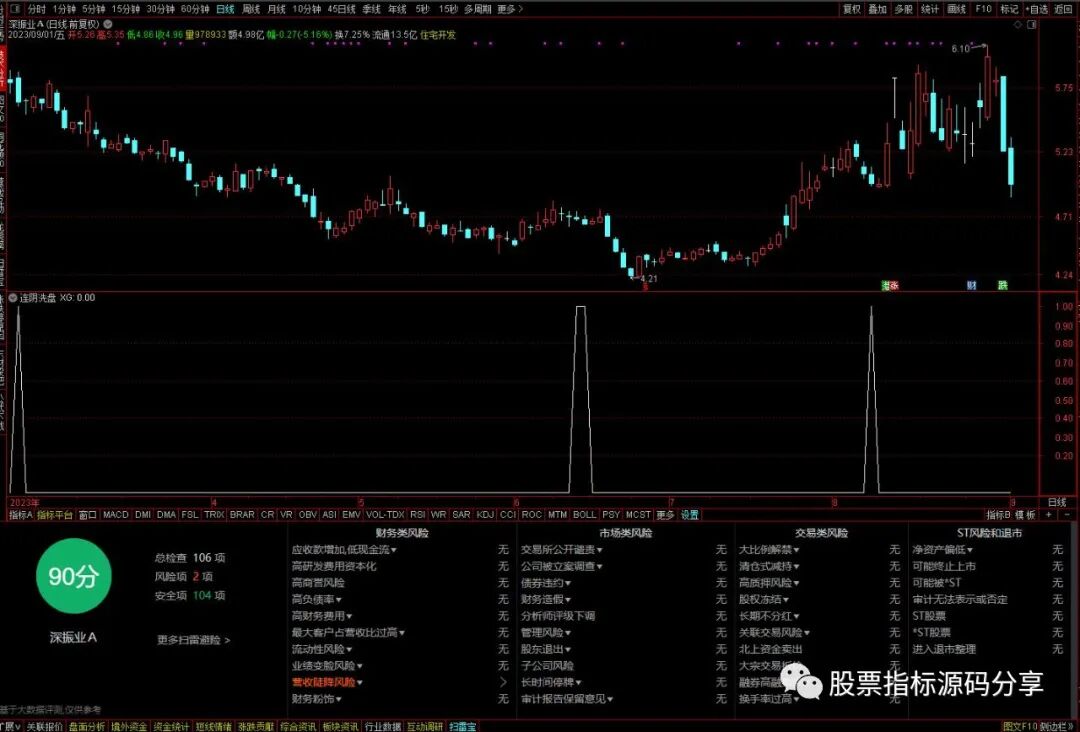Click the plus button in indicator bar
This screenshot has height=732, width=1080.
point(1049,514)
